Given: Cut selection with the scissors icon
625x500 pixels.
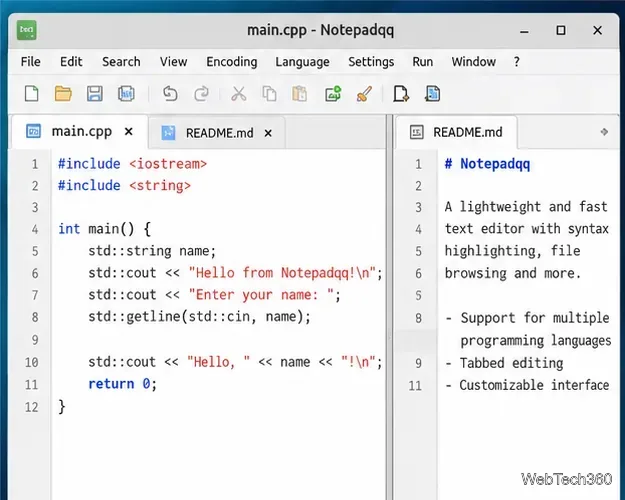Looking at the screenshot, I should pyautogui.click(x=238, y=94).
